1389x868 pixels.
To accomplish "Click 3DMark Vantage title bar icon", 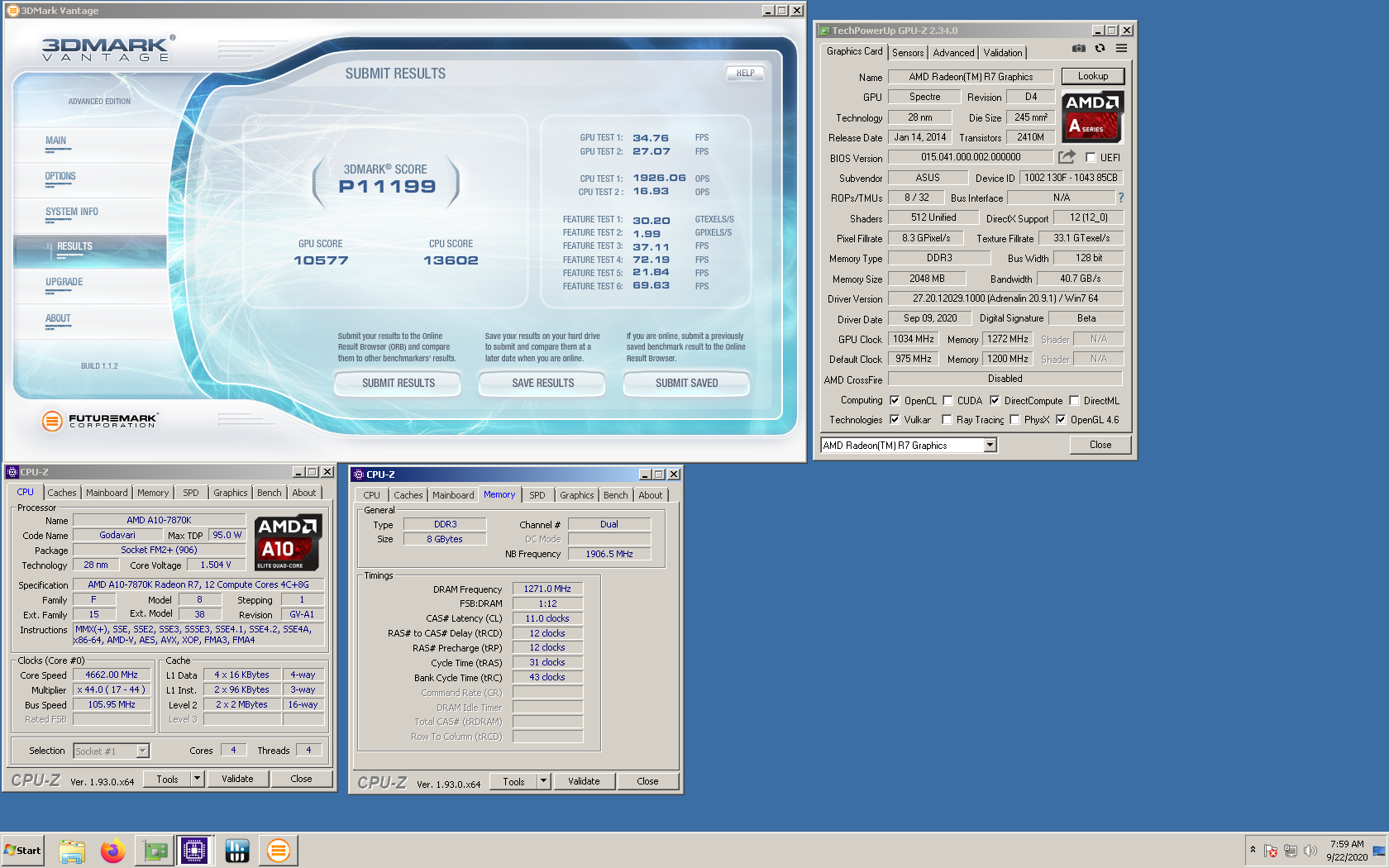I will (12, 11).
